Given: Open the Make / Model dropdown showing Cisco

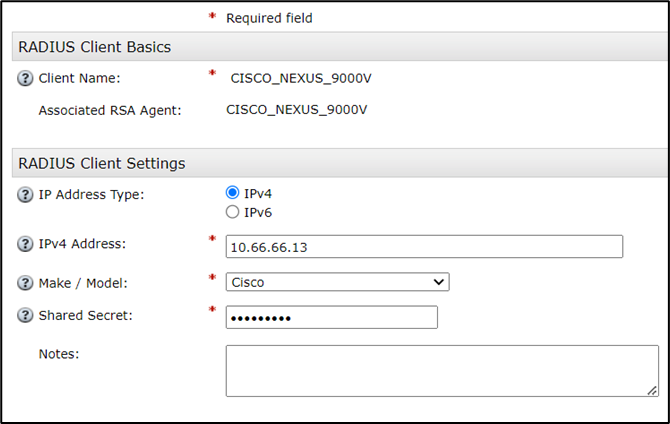Looking at the screenshot, I should pos(337,282).
